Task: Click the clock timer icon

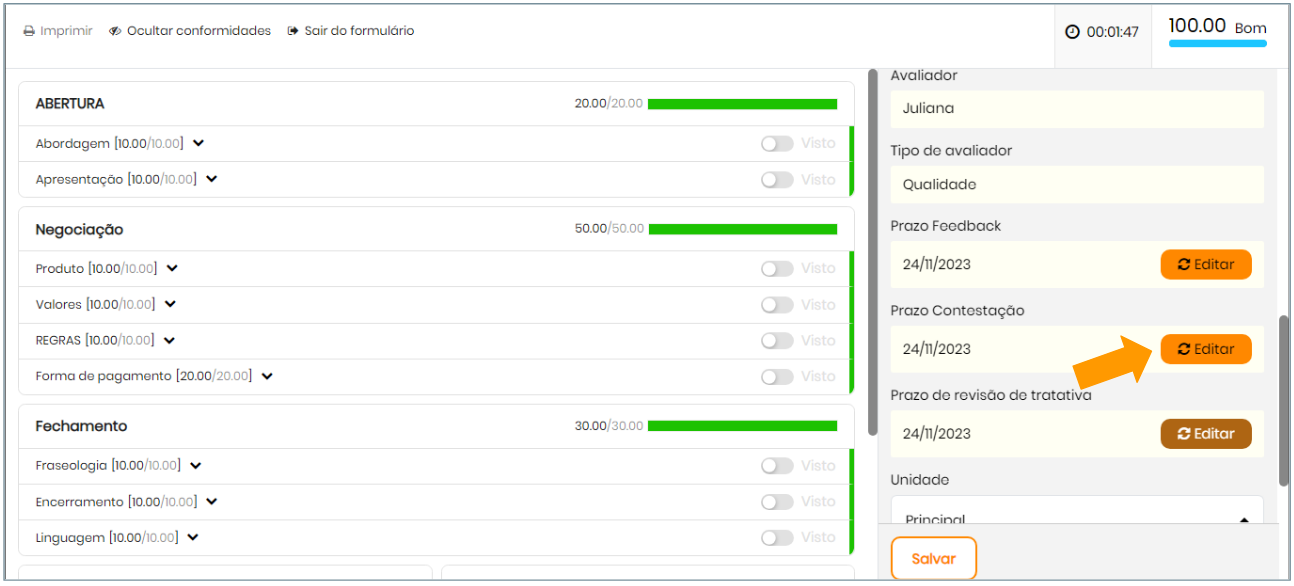Action: 1073,32
